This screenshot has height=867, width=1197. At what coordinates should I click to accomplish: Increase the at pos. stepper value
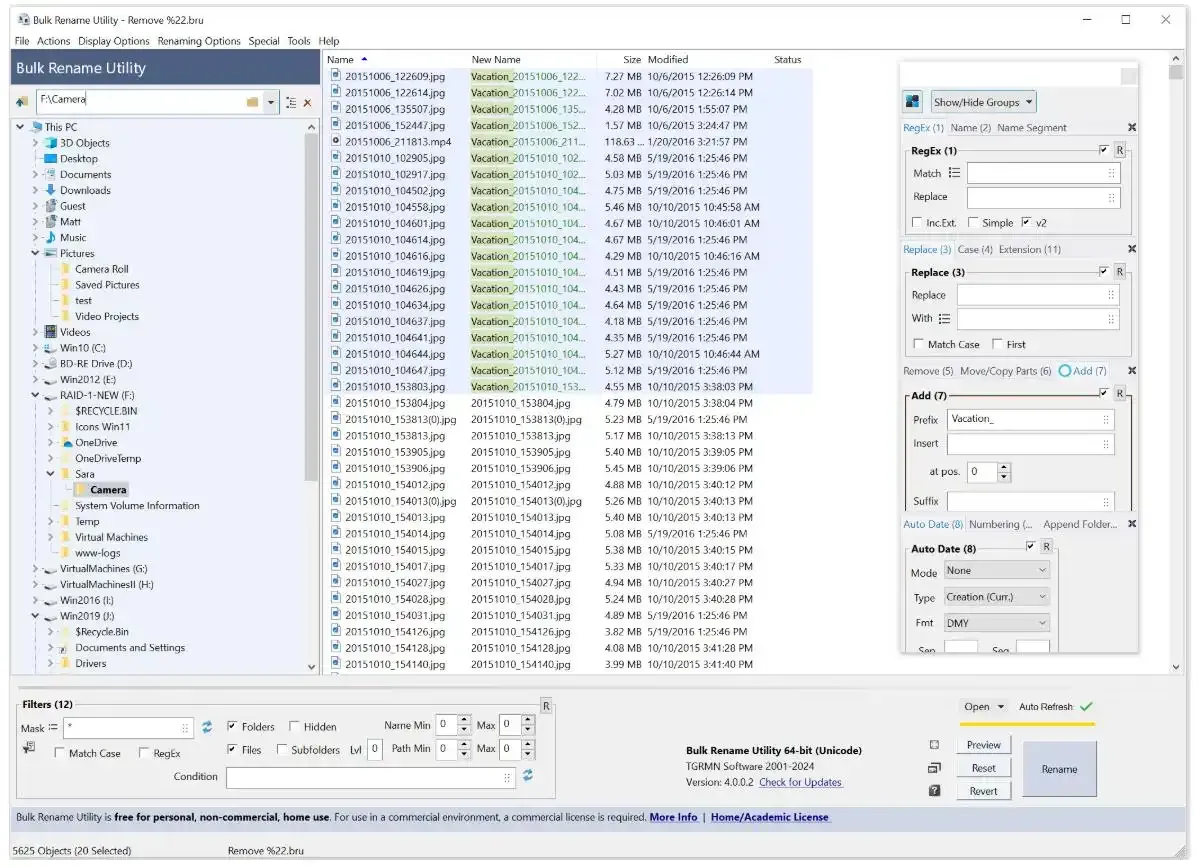coord(1004,467)
